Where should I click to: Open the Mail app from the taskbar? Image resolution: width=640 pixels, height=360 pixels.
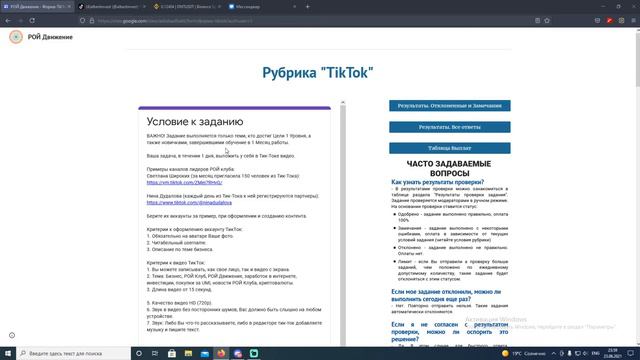205,353
